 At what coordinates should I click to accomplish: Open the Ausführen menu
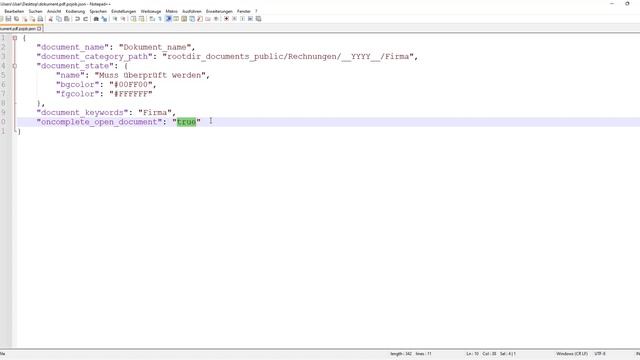coord(192,11)
